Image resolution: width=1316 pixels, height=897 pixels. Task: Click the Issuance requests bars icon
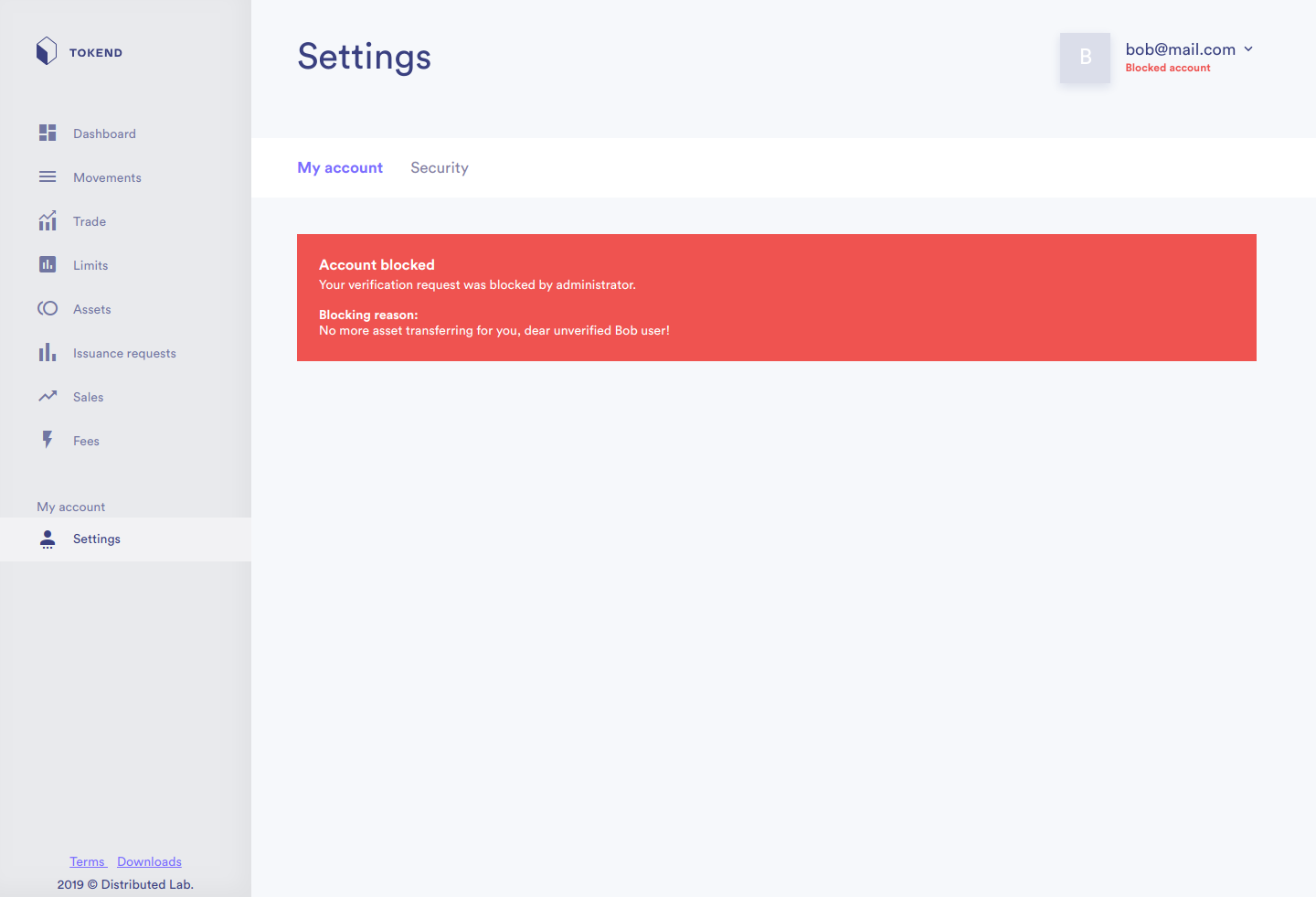[48, 352]
